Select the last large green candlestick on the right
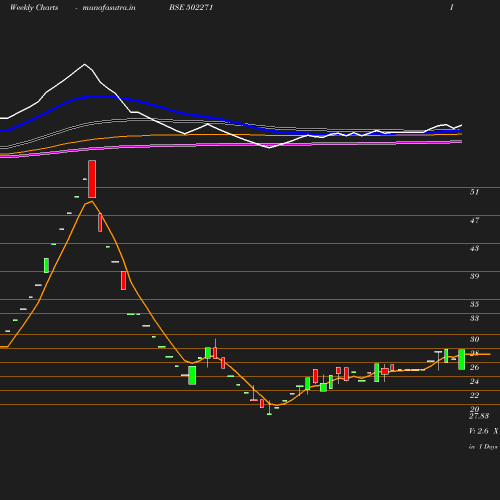This screenshot has height=500, width=500. tap(462, 359)
